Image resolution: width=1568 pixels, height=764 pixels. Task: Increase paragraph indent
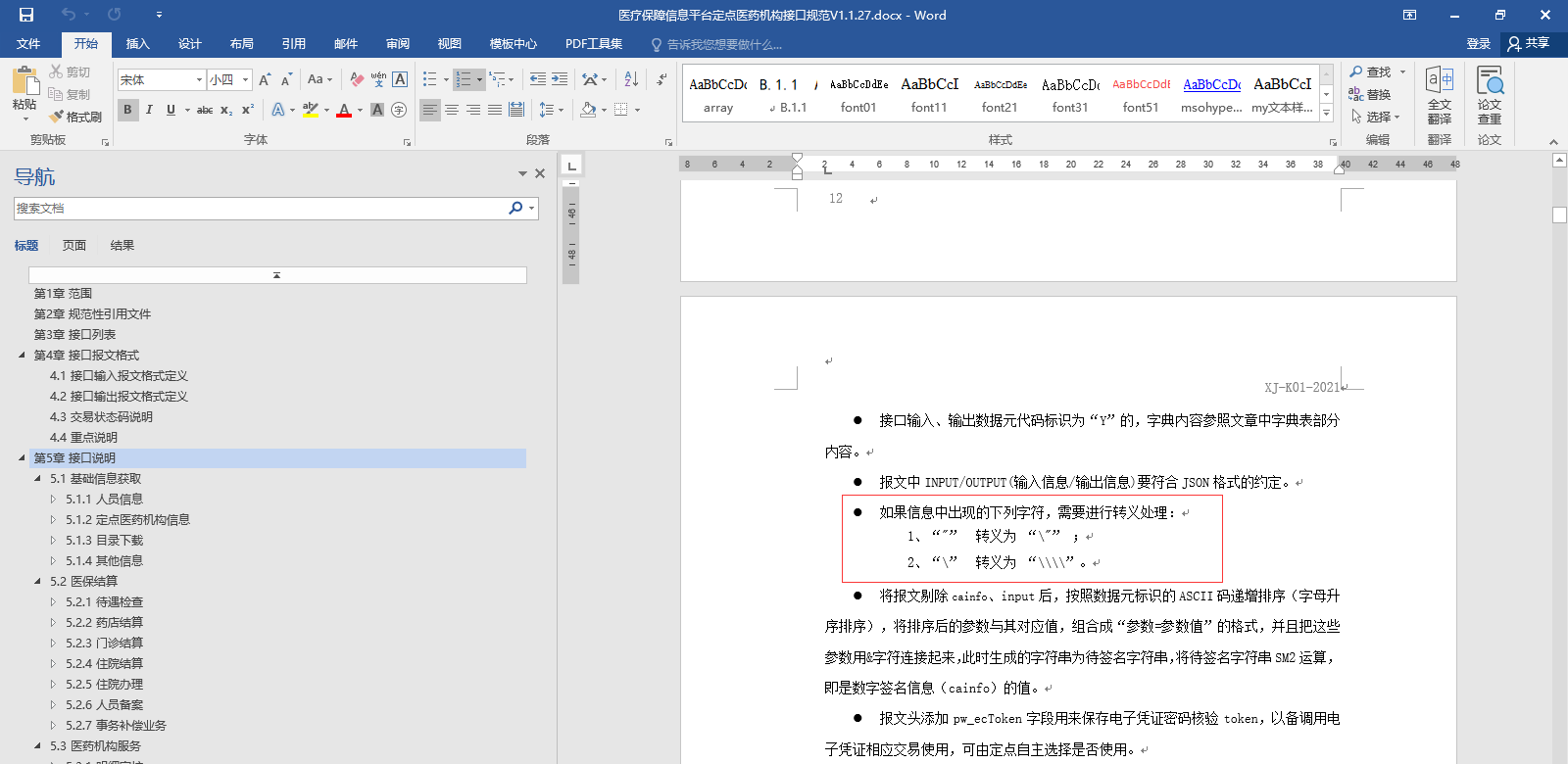tap(560, 79)
